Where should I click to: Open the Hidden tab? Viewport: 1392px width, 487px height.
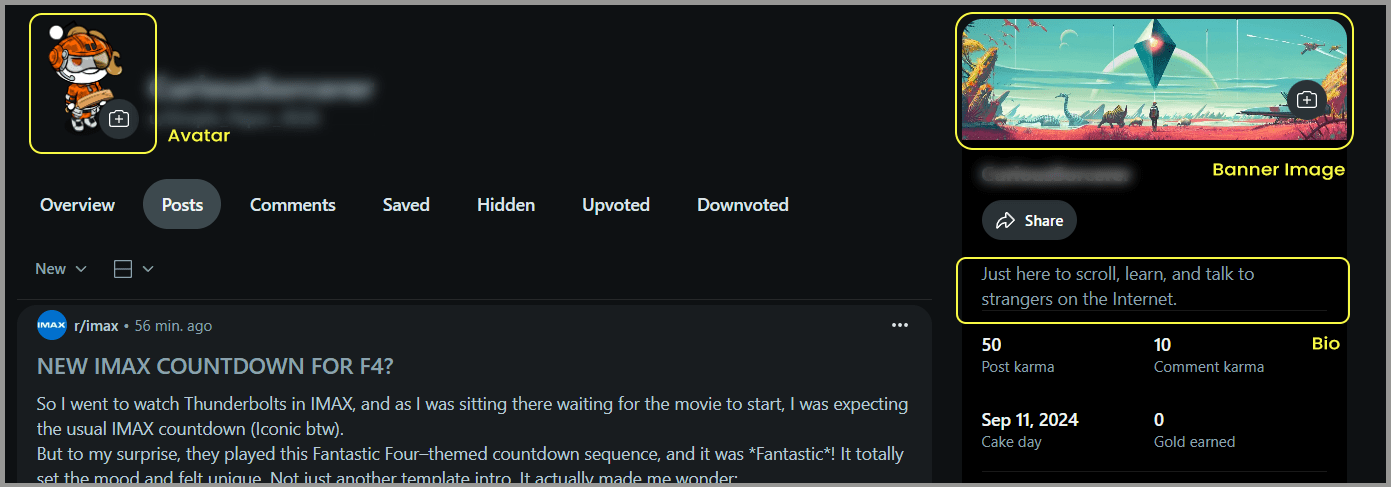[x=506, y=205]
